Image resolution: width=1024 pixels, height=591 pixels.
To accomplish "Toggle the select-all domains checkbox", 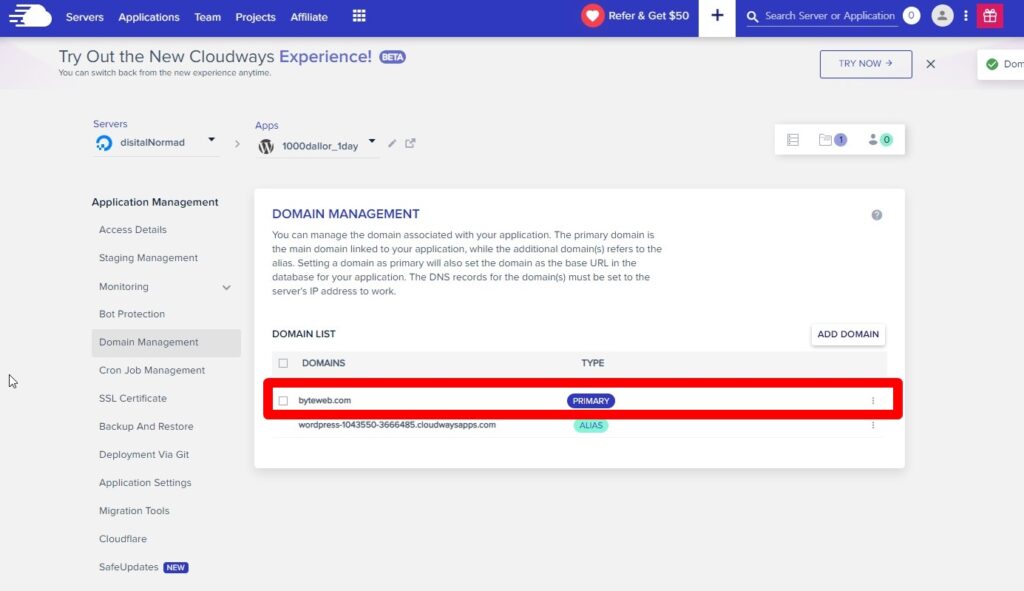I will pyautogui.click(x=283, y=363).
